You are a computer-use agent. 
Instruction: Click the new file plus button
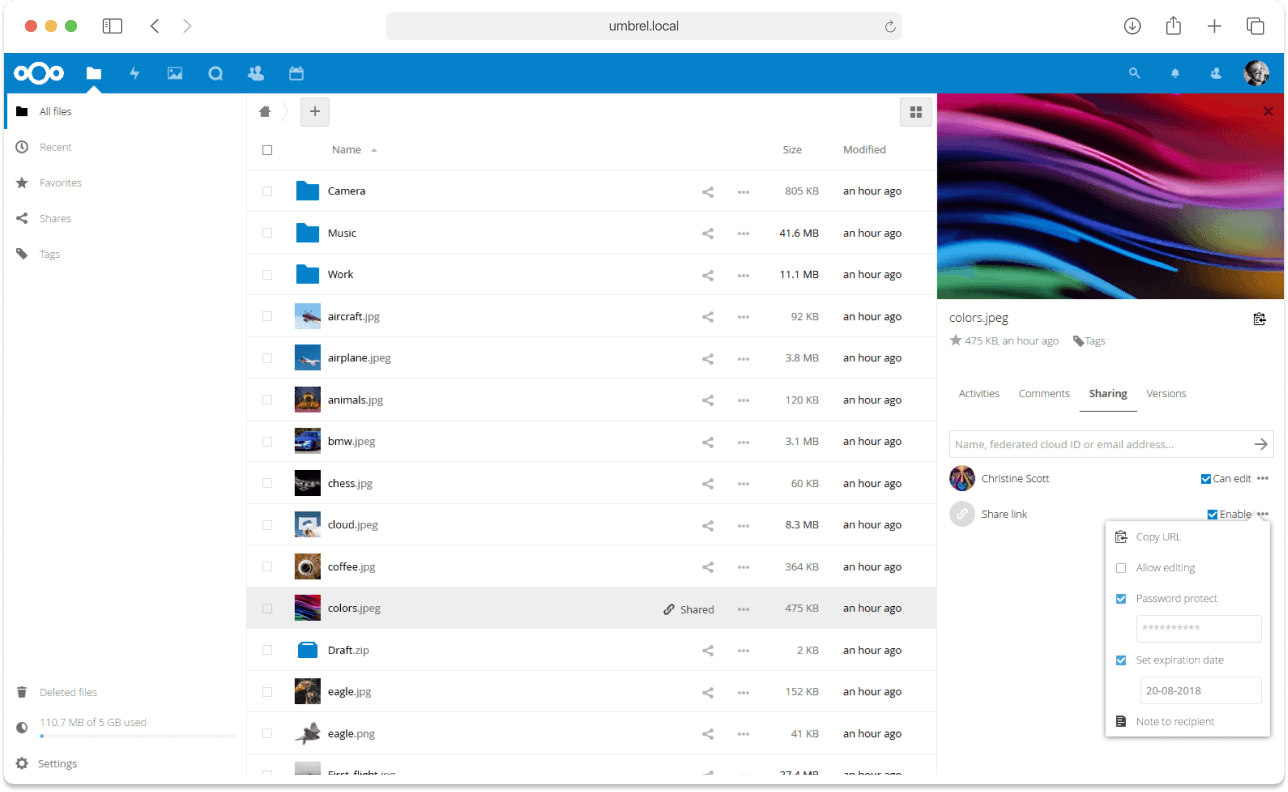click(315, 112)
